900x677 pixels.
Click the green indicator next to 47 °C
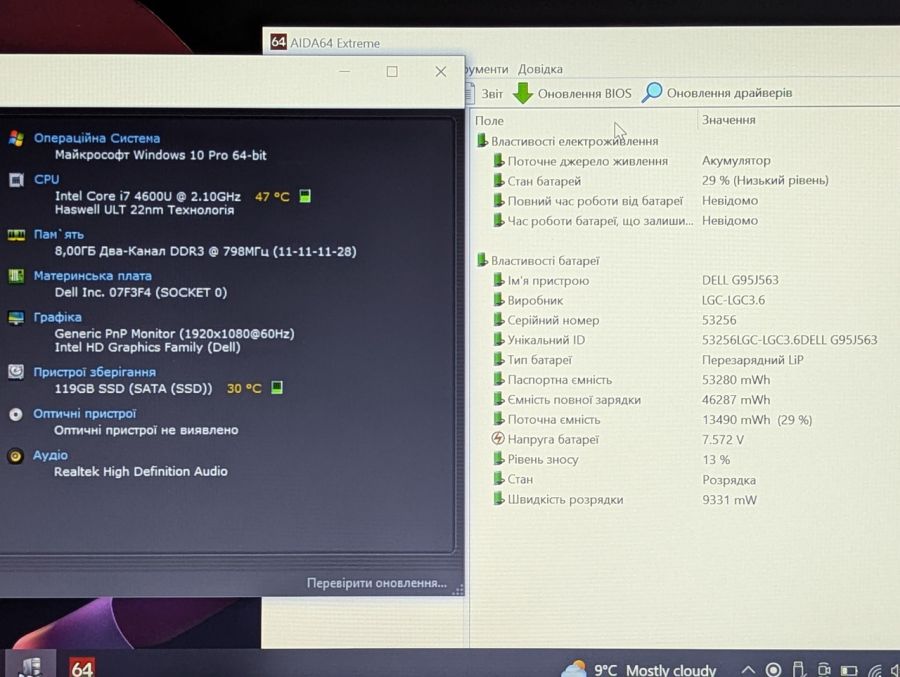pyautogui.click(x=305, y=196)
